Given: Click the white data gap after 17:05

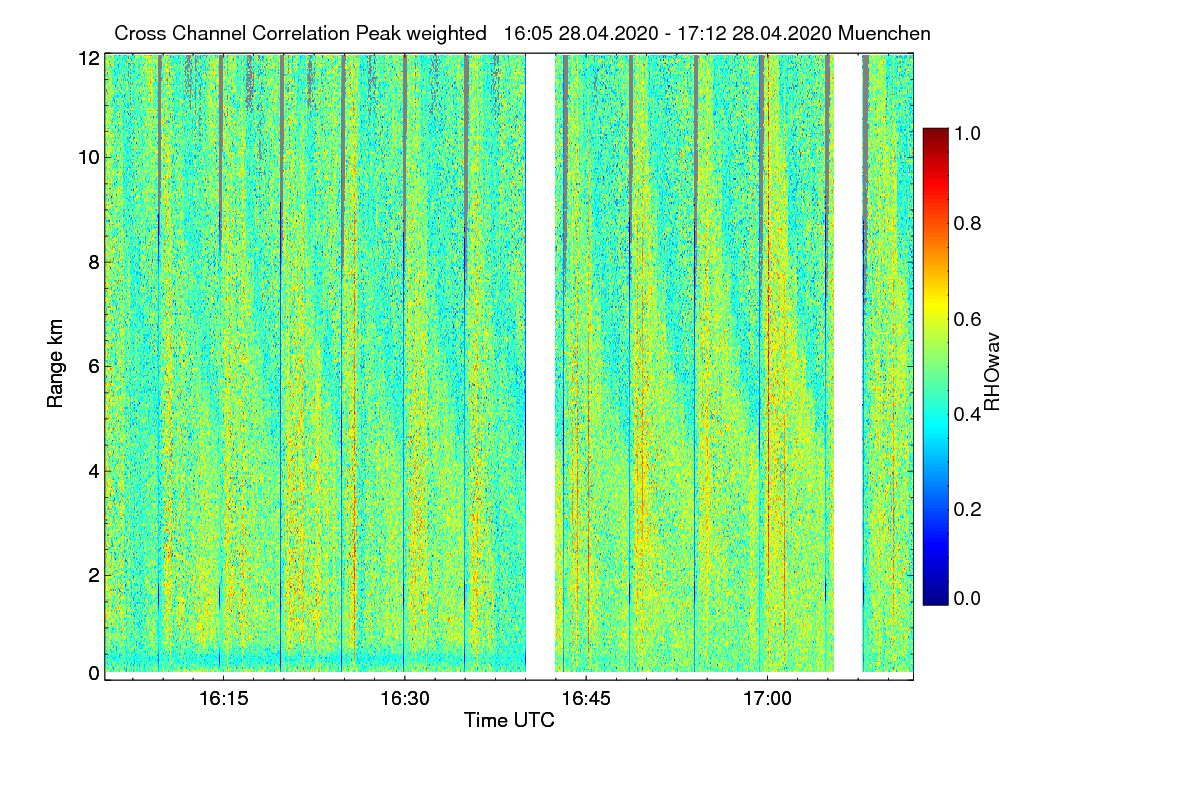Looking at the screenshot, I should click(x=848, y=362).
